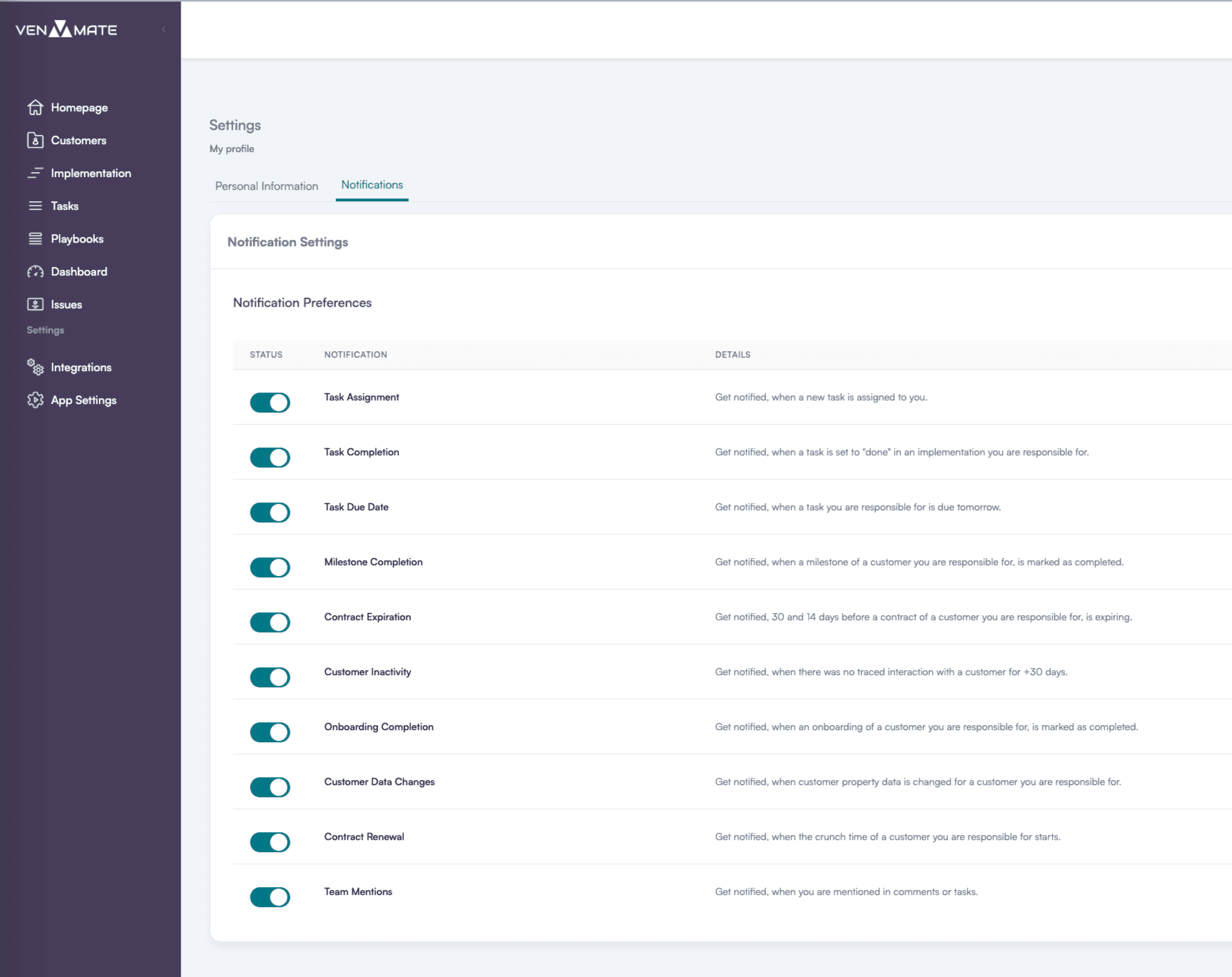Open the Notifications tab
1232x977 pixels.
[372, 184]
